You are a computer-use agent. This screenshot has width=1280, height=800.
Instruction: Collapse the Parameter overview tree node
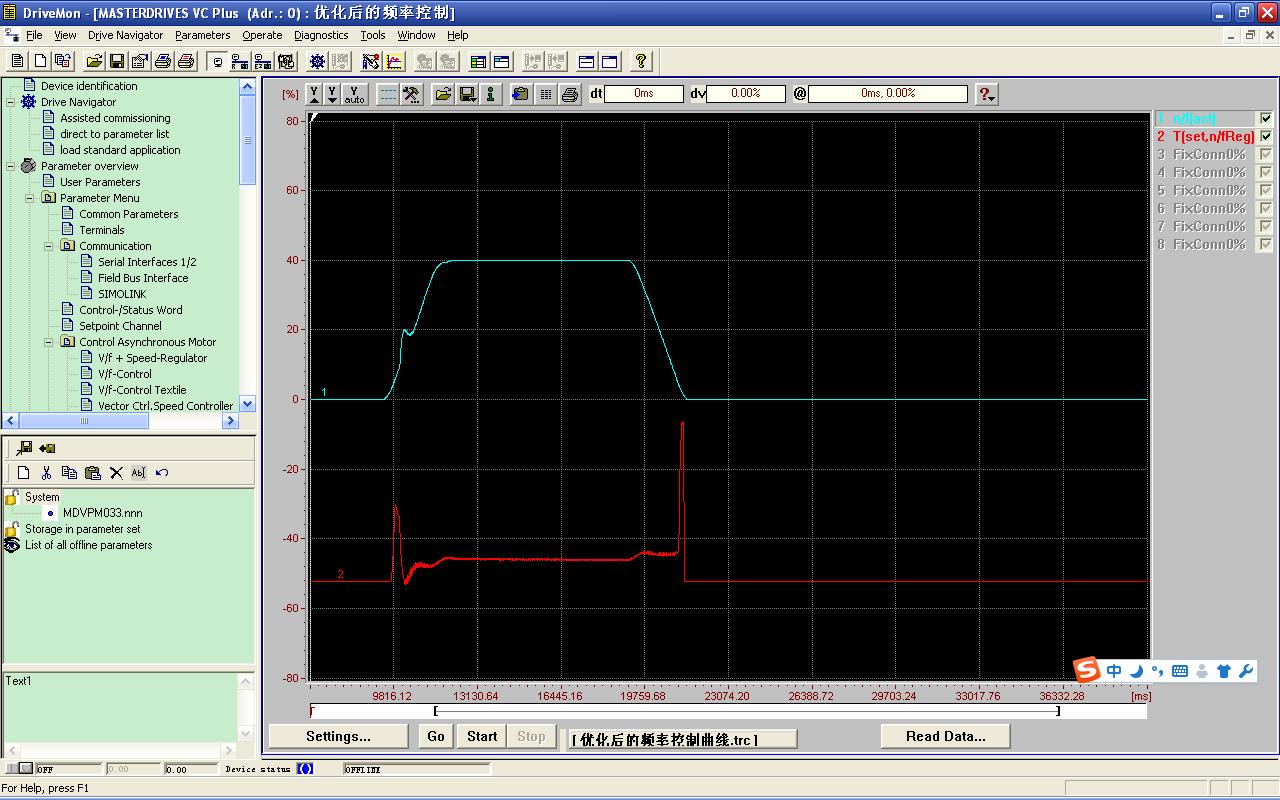coord(11,166)
